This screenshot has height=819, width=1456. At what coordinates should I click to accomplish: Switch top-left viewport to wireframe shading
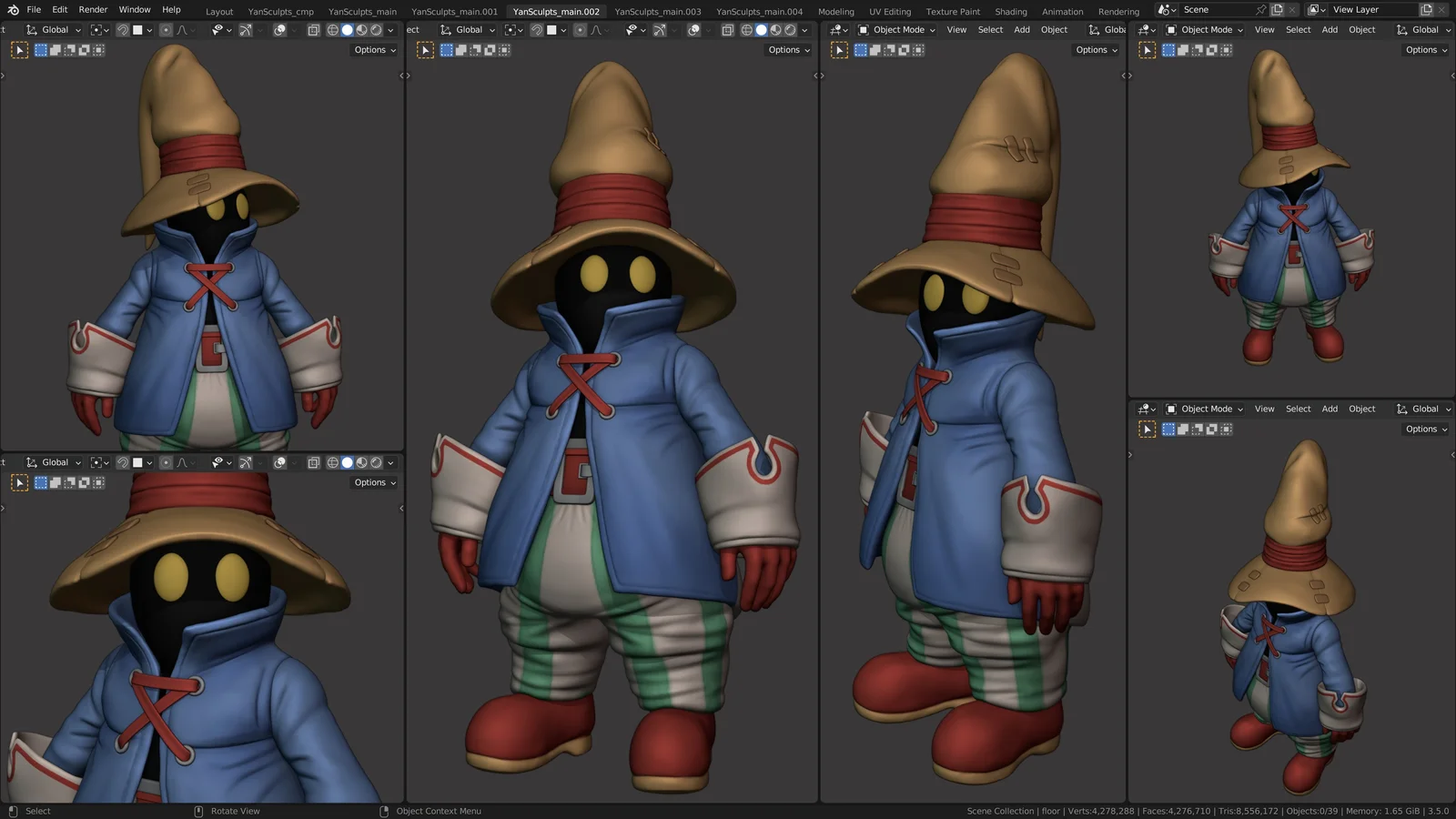(333, 30)
